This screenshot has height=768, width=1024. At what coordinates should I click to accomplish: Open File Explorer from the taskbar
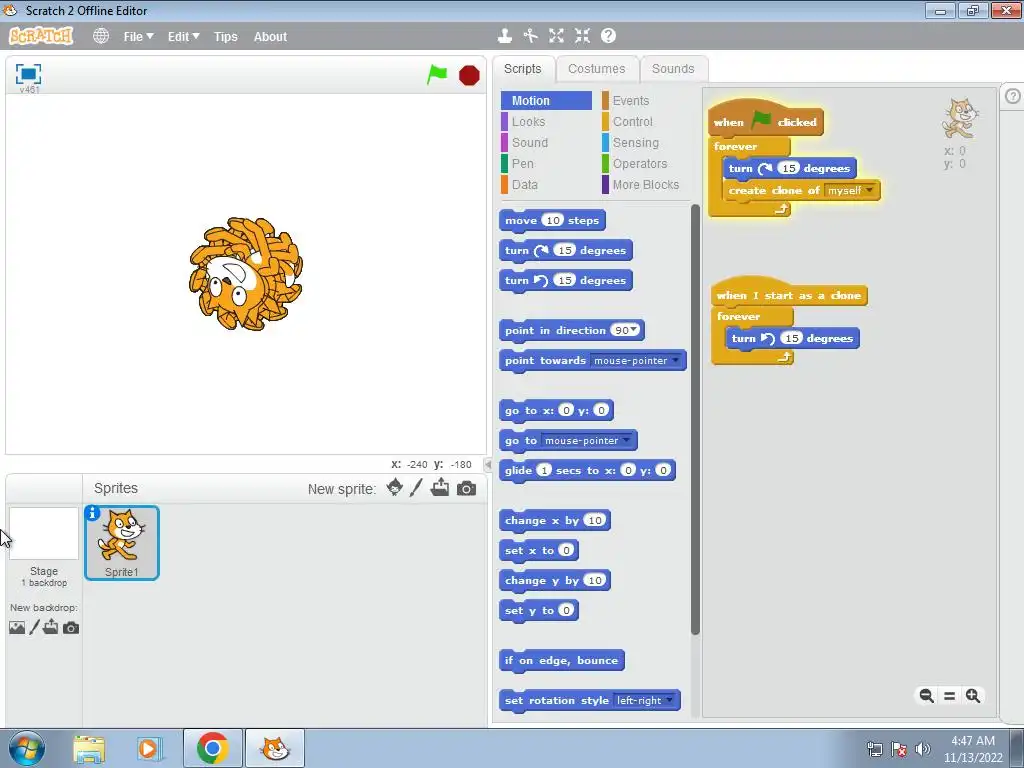click(x=89, y=748)
